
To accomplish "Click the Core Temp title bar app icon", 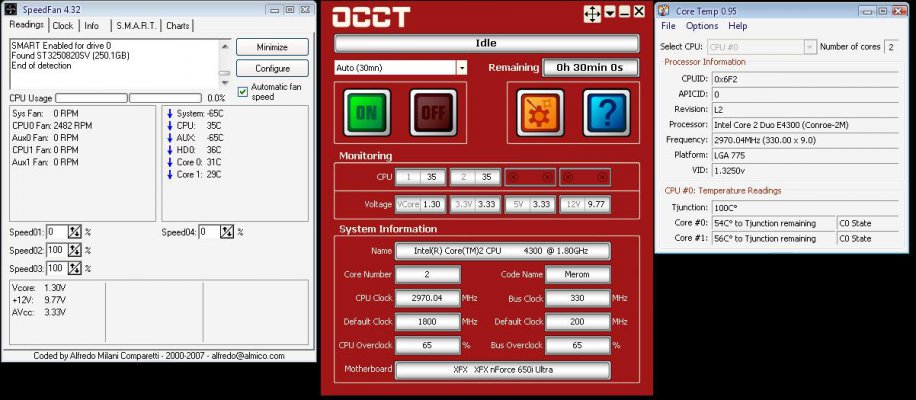I will click(x=665, y=11).
